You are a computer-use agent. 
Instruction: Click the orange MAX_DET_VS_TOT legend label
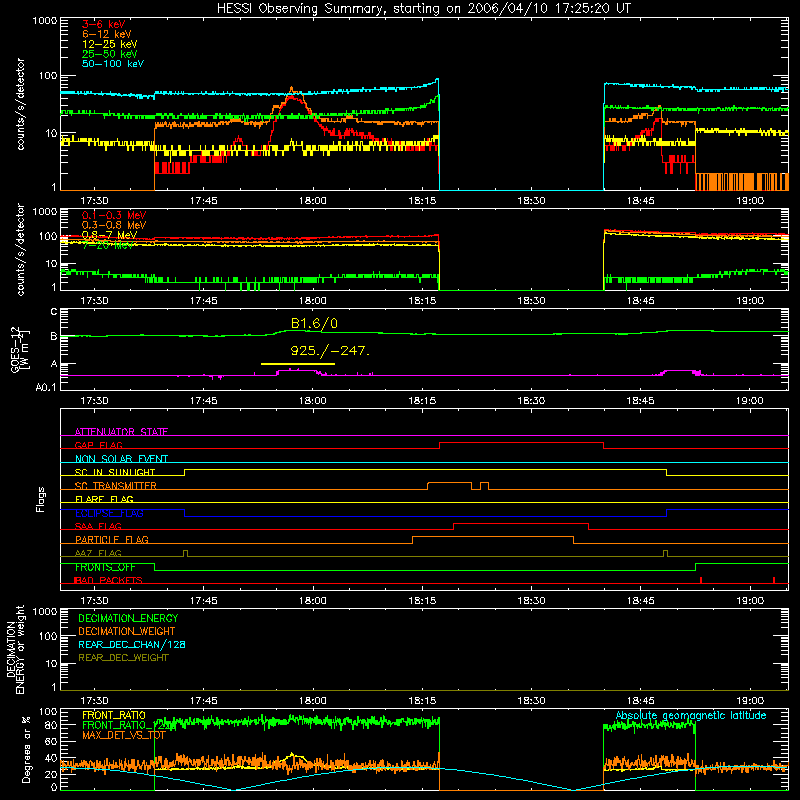tap(124, 735)
